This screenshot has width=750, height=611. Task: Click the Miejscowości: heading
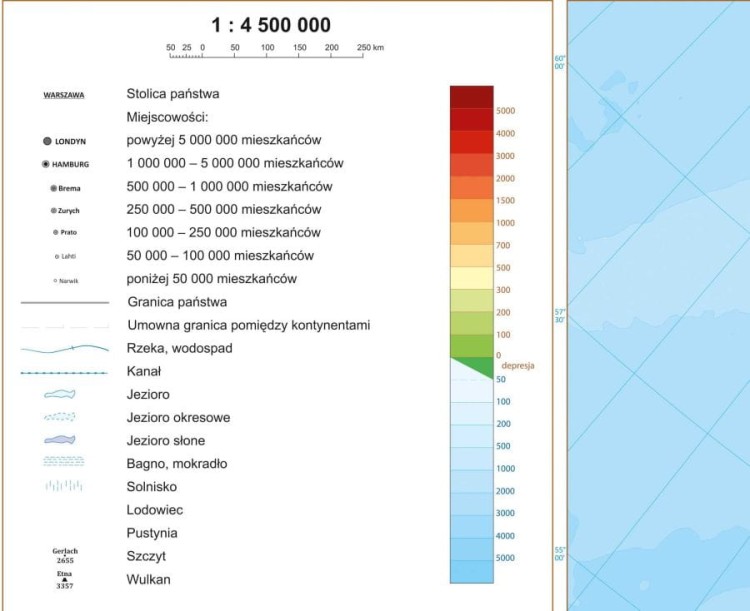(x=167, y=117)
